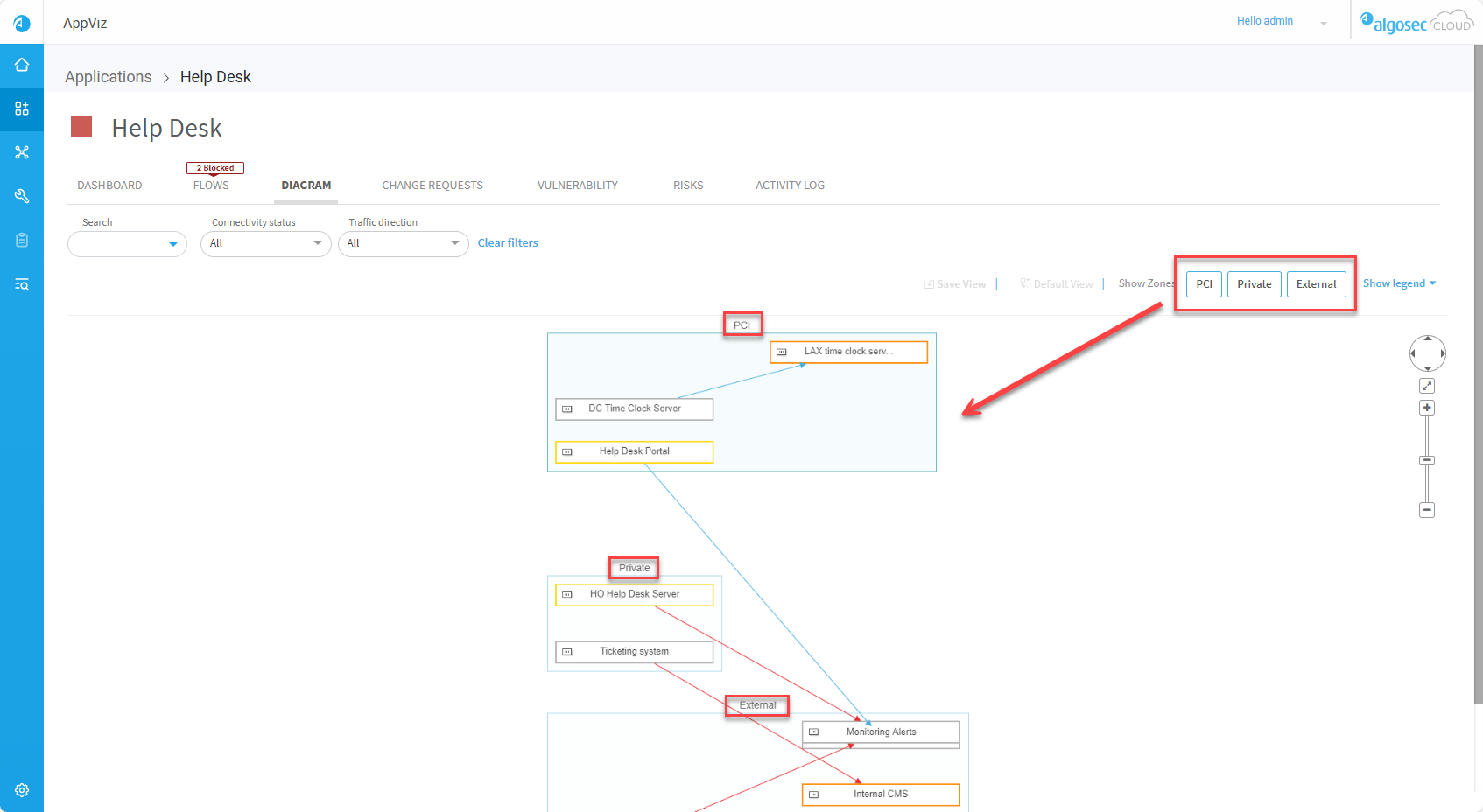Open the Connectivity status dropdown
Viewport: 1483px width, 812px height.
[265, 243]
